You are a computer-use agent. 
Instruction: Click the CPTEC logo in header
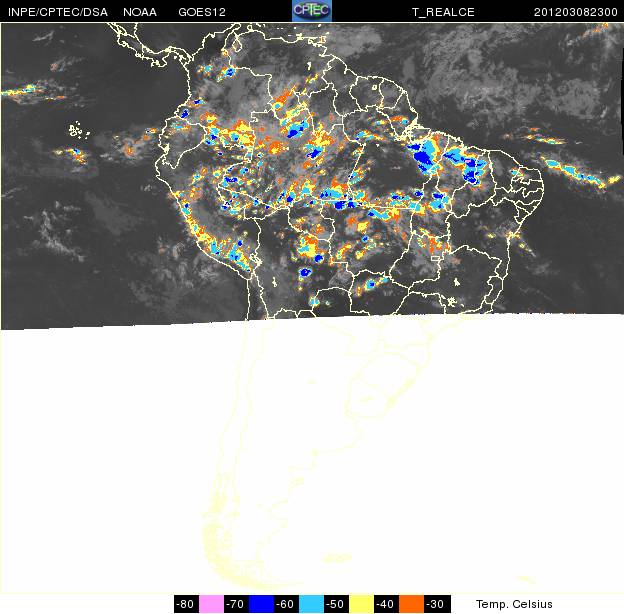click(312, 10)
